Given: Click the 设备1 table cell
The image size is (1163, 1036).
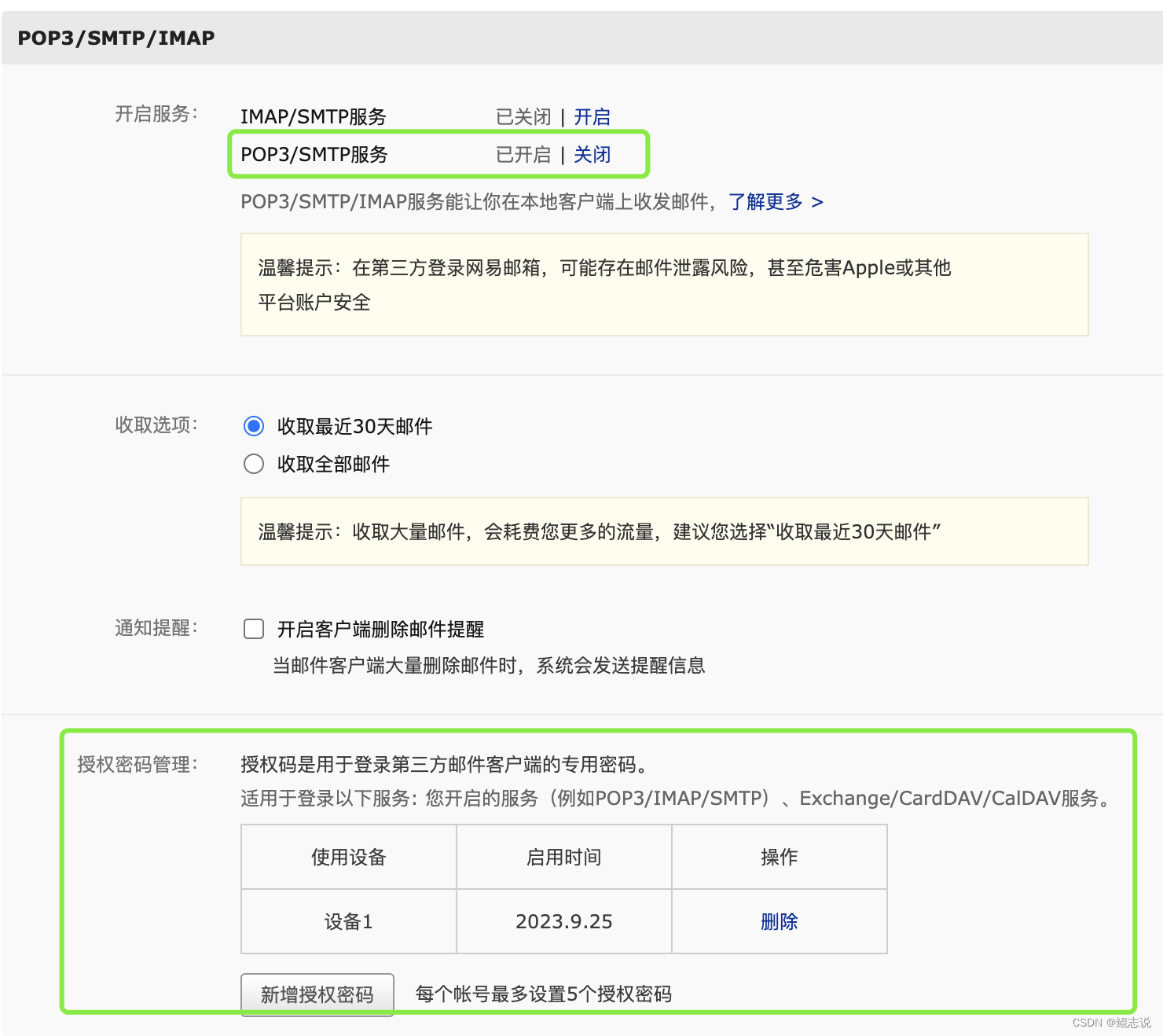Looking at the screenshot, I should pos(349,921).
